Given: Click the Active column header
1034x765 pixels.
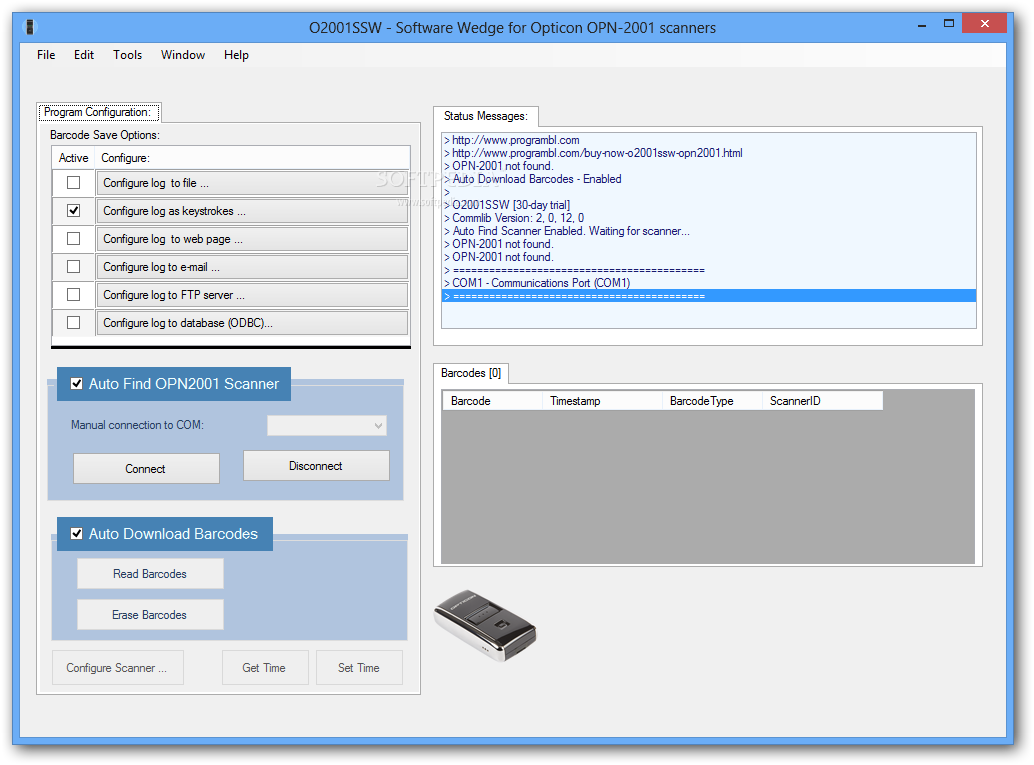Looking at the screenshot, I should tap(73, 158).
